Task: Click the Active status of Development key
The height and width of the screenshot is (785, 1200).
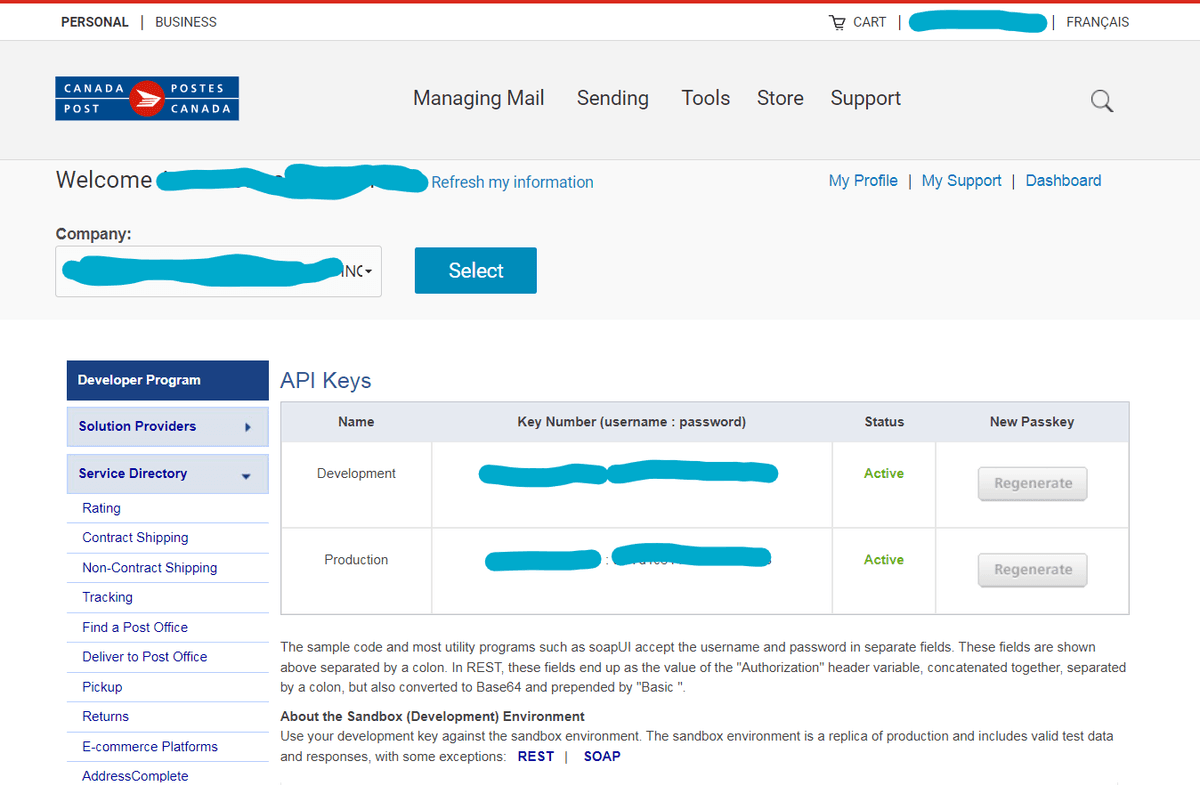Action: click(x=884, y=474)
